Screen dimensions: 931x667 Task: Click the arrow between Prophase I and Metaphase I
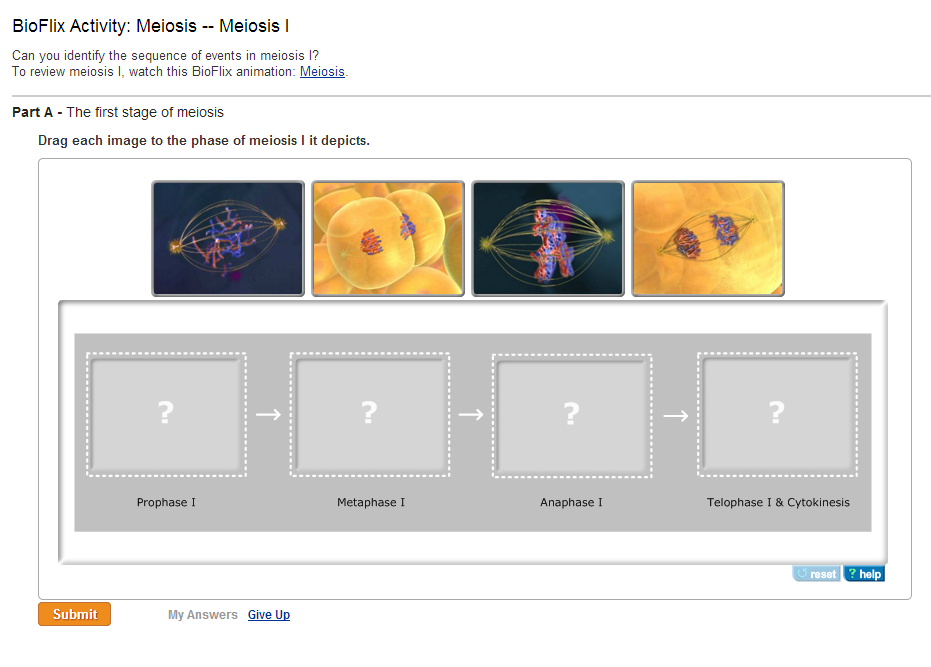coord(268,415)
